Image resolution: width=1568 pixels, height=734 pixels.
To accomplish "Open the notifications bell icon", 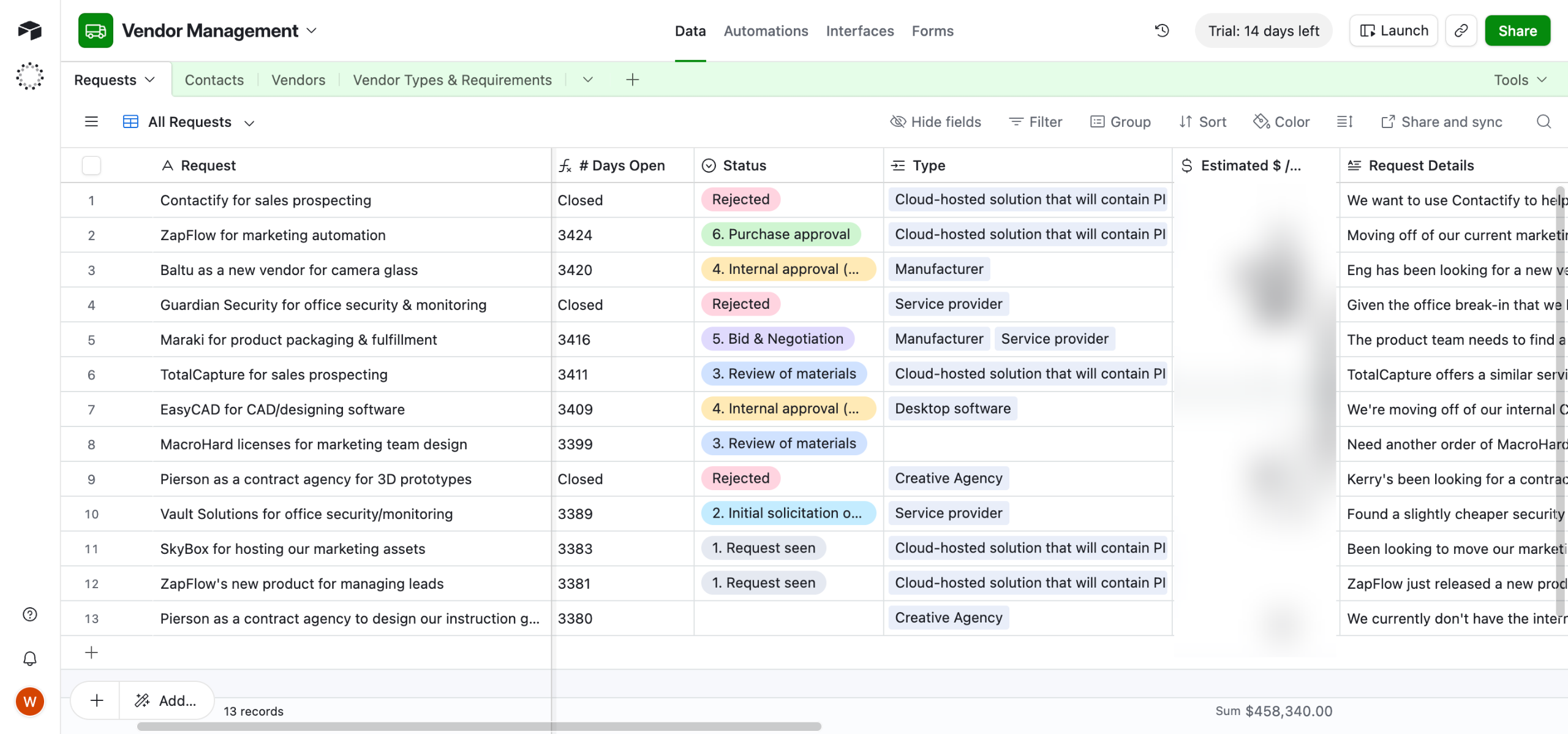I will [x=29, y=659].
